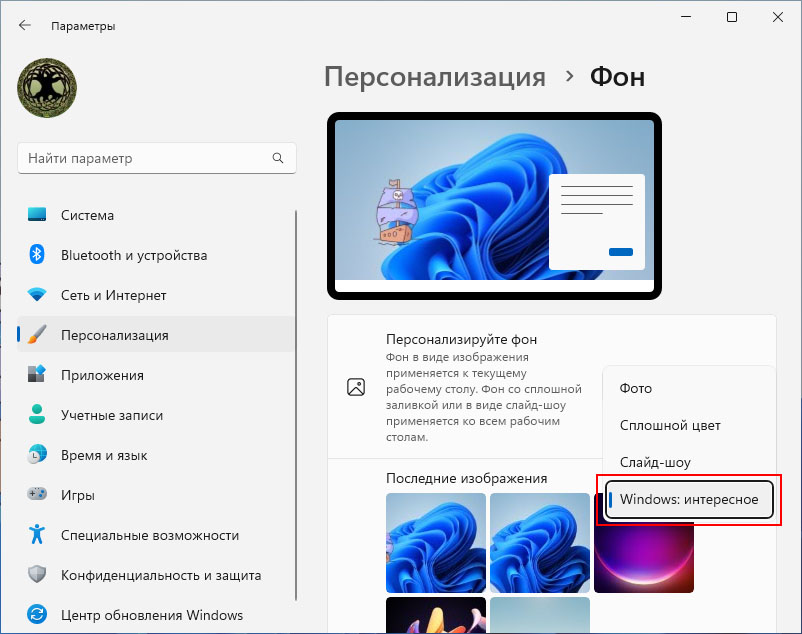This screenshot has width=802, height=634.
Task: Click the Центр обновления Windows icon
Action: (x=37, y=615)
